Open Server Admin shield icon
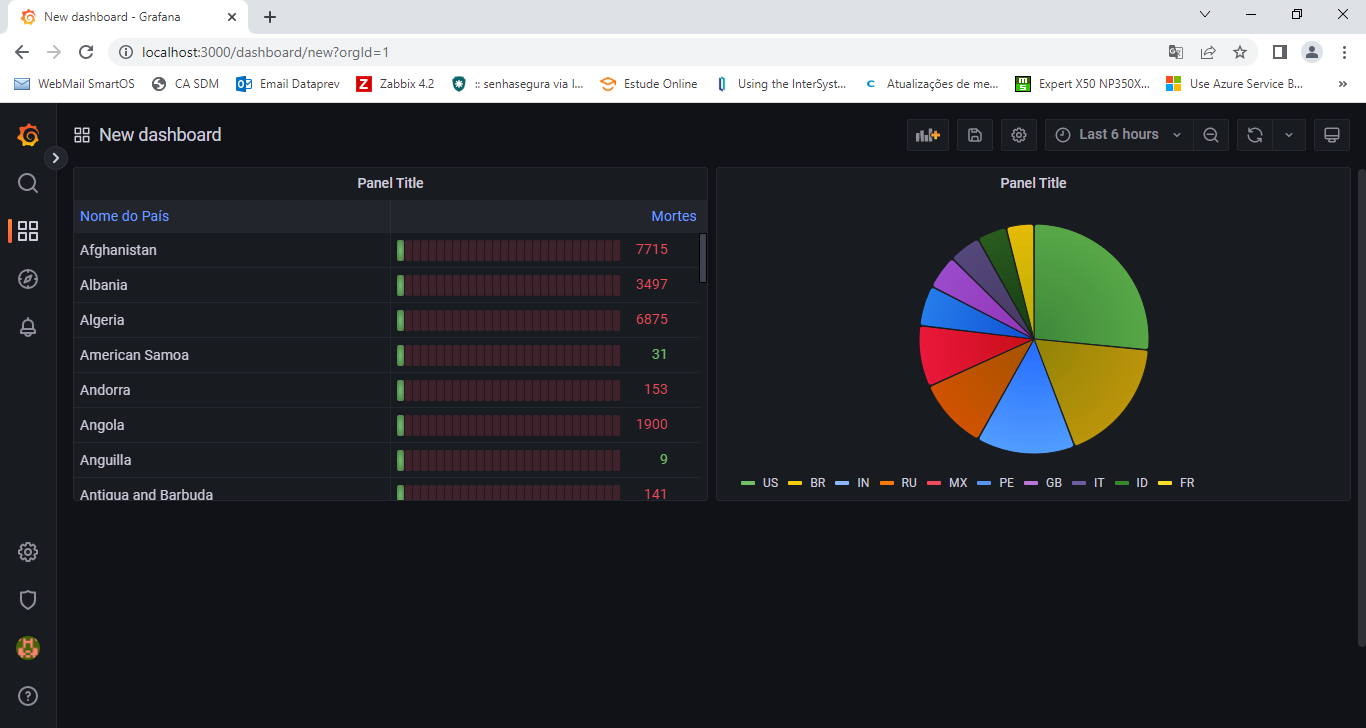The image size is (1366, 728). (x=28, y=599)
